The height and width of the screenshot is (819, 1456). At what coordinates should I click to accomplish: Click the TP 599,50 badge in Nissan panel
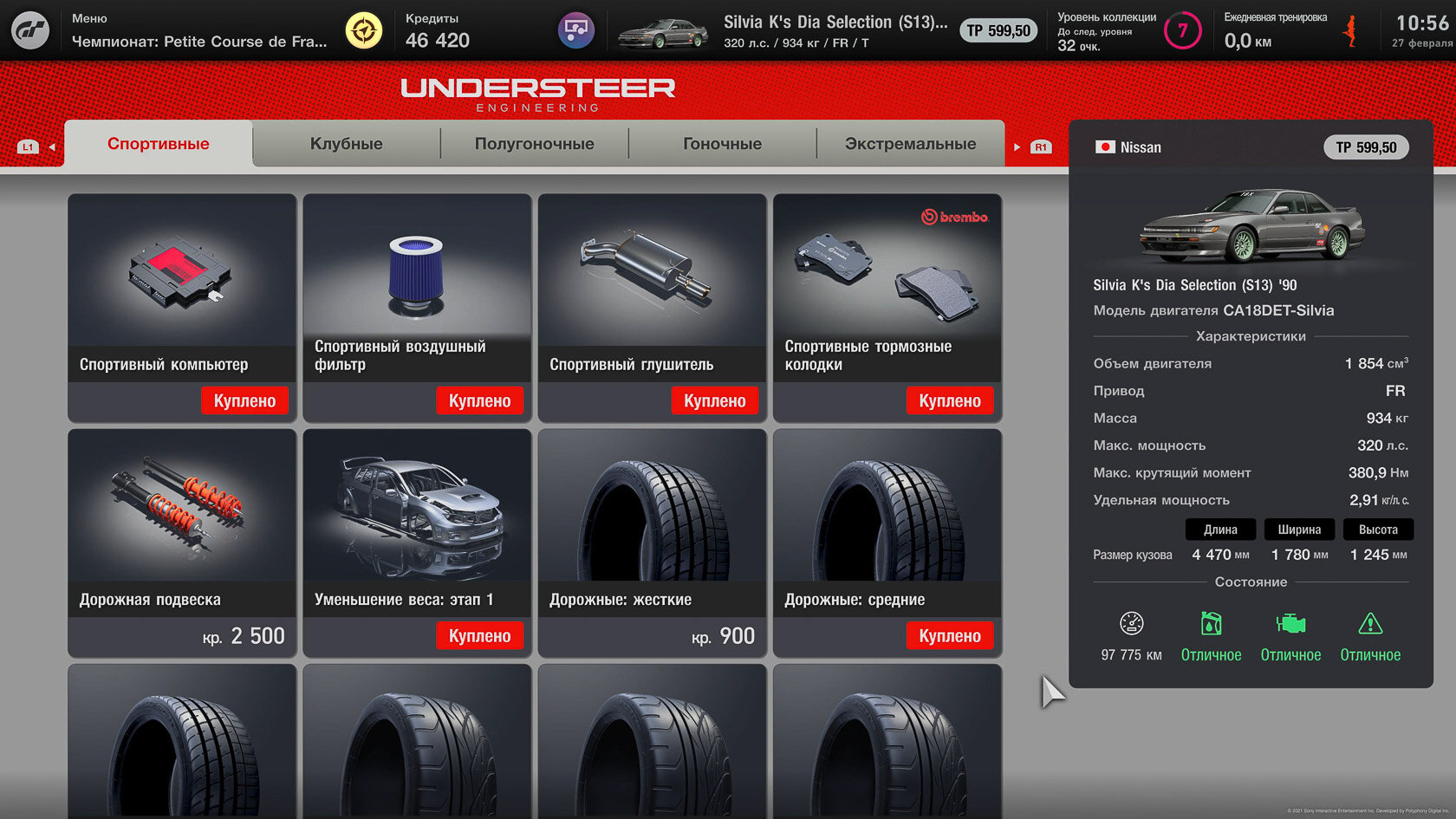tap(1366, 147)
